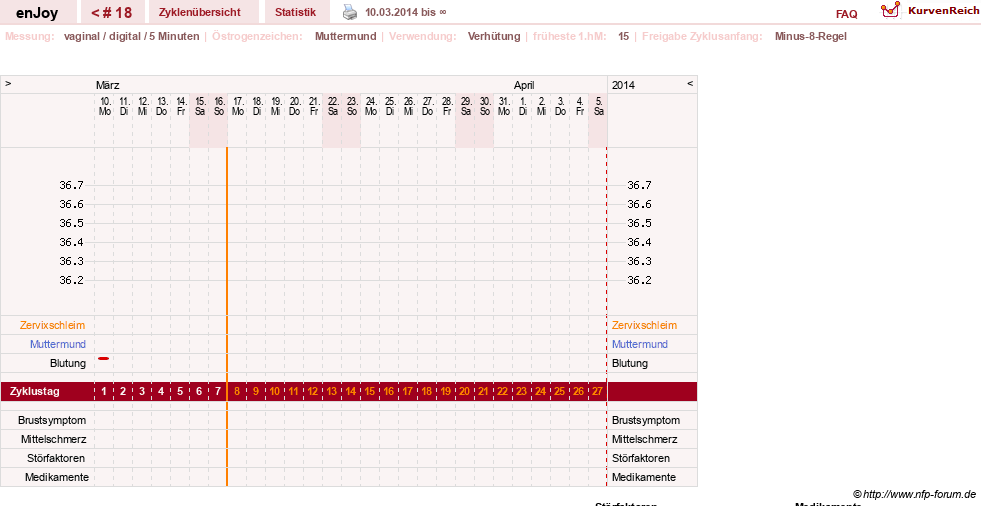The height and width of the screenshot is (506, 981).
Task: Click the Muttermund setting in header
Action: [345, 36]
